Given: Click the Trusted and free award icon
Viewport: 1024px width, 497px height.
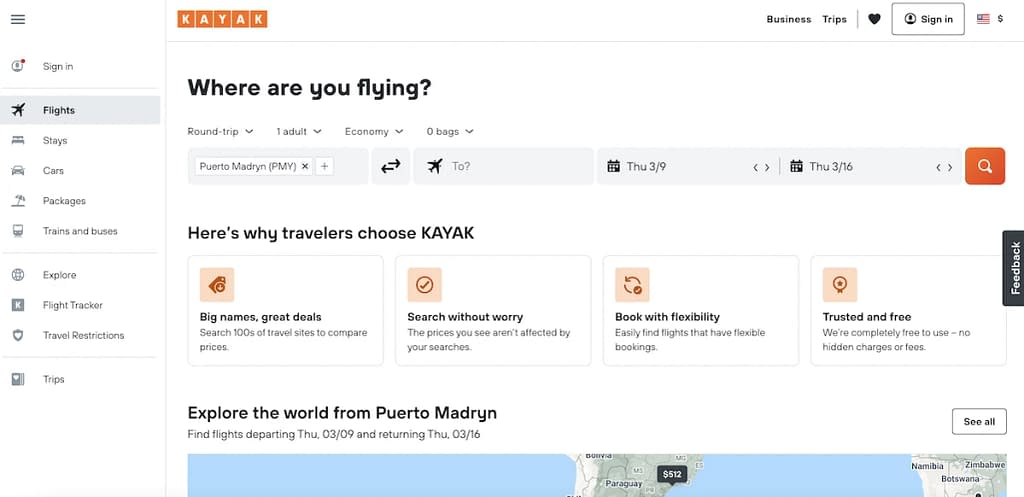Looking at the screenshot, I should point(840,285).
